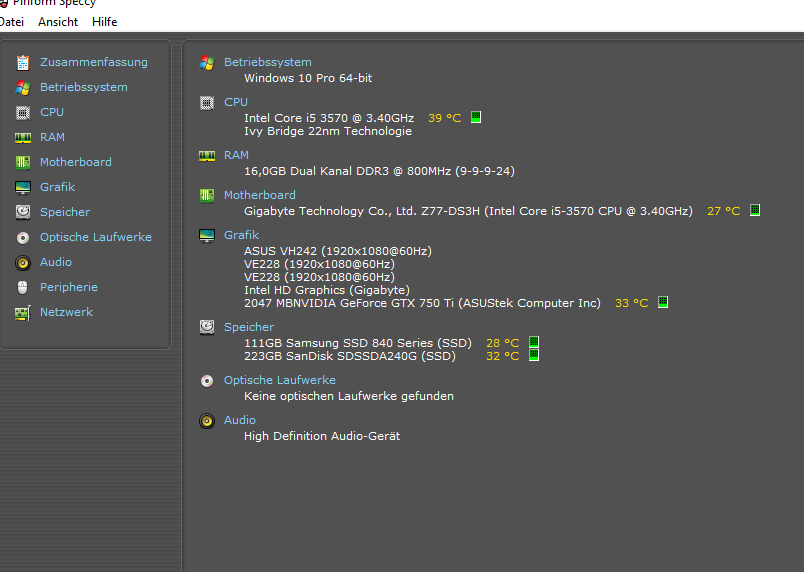
Task: Click the Zusammenfassung clipboard icon in sidebar
Action: tap(23, 63)
